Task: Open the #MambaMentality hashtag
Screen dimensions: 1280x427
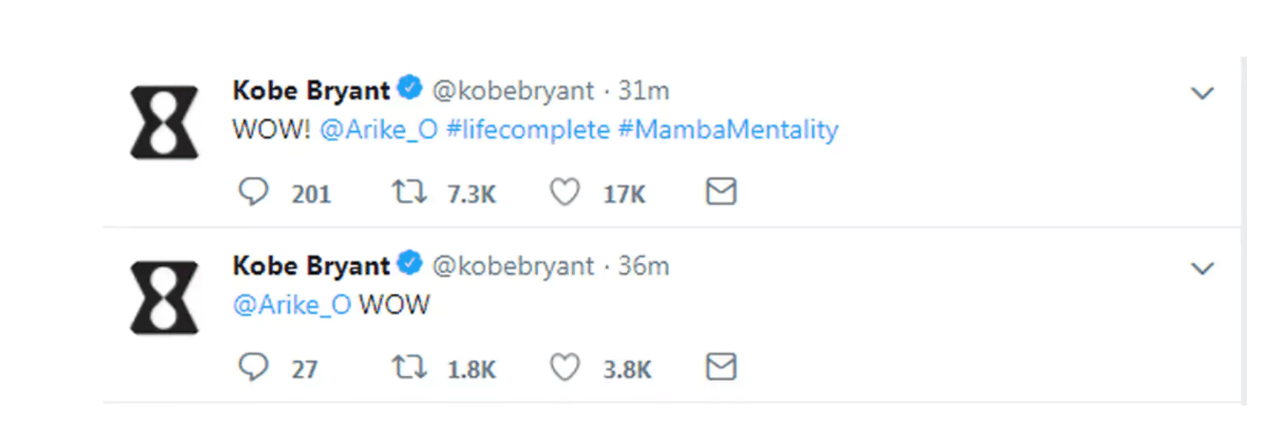Action: pyautogui.click(x=728, y=130)
